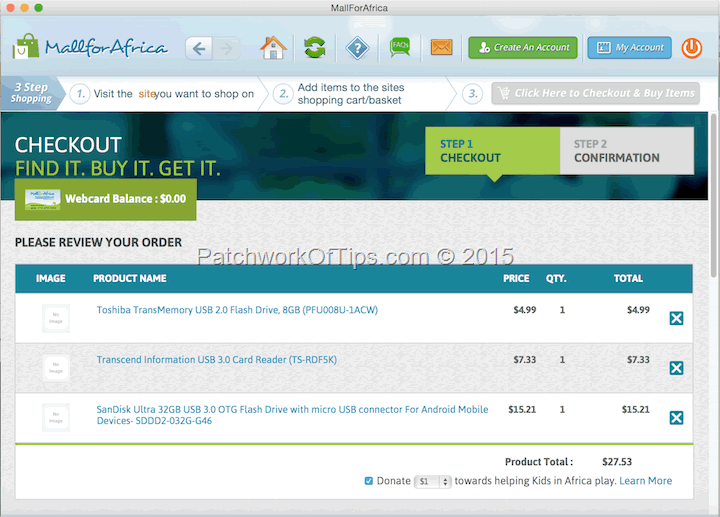Image resolution: width=720 pixels, height=517 pixels.
Task: Click the macOS yellow minimize window button
Action: [x=25, y=7]
